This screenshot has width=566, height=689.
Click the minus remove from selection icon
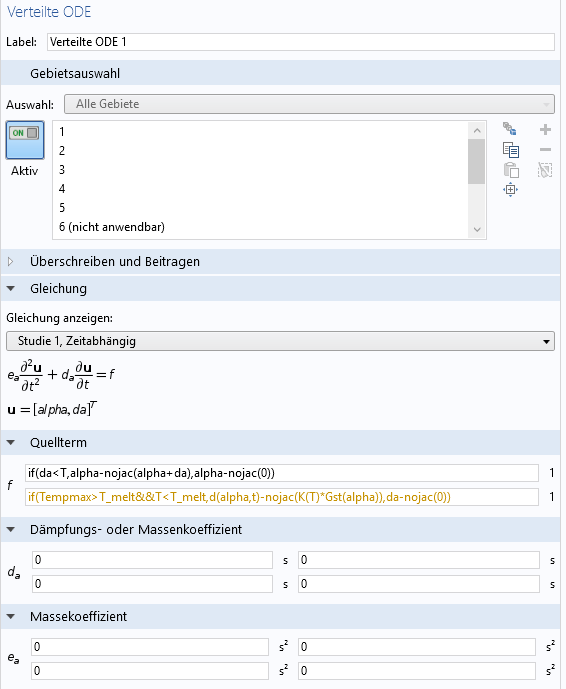pyautogui.click(x=545, y=150)
